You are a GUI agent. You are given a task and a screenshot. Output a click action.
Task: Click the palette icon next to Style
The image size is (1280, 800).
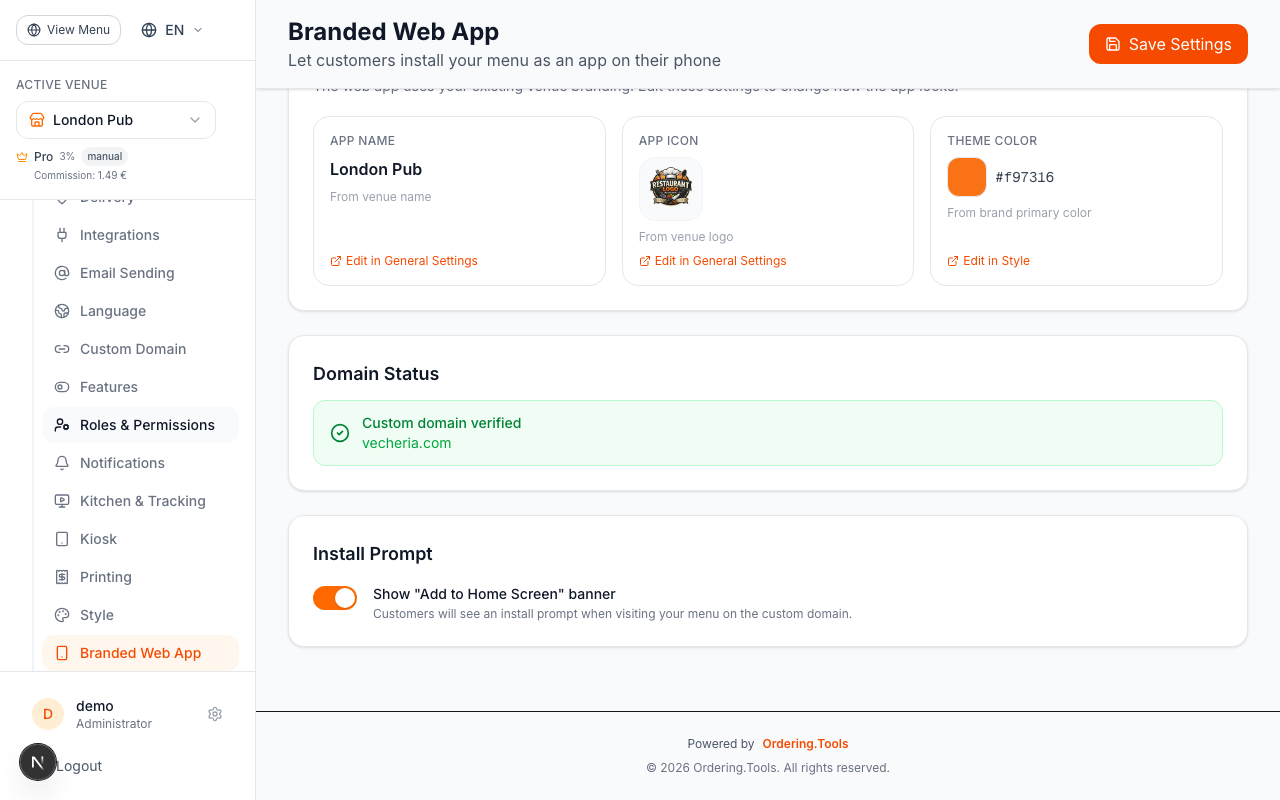(x=62, y=615)
